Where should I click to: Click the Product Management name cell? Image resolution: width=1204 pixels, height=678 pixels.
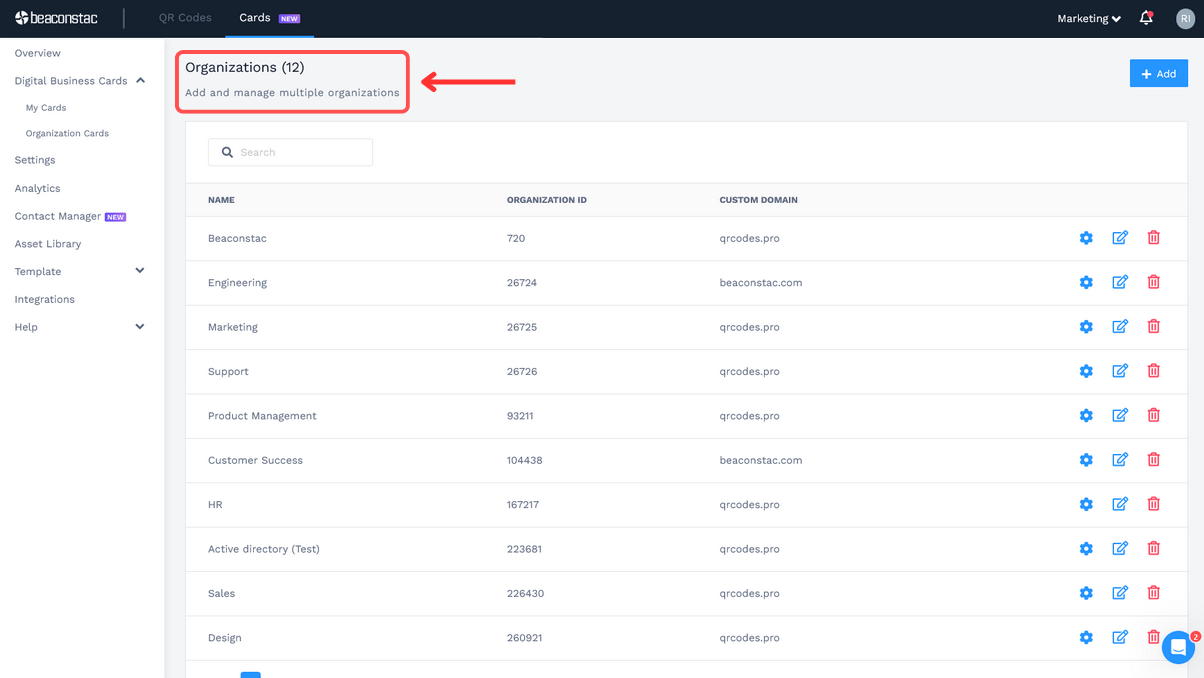[262, 416]
